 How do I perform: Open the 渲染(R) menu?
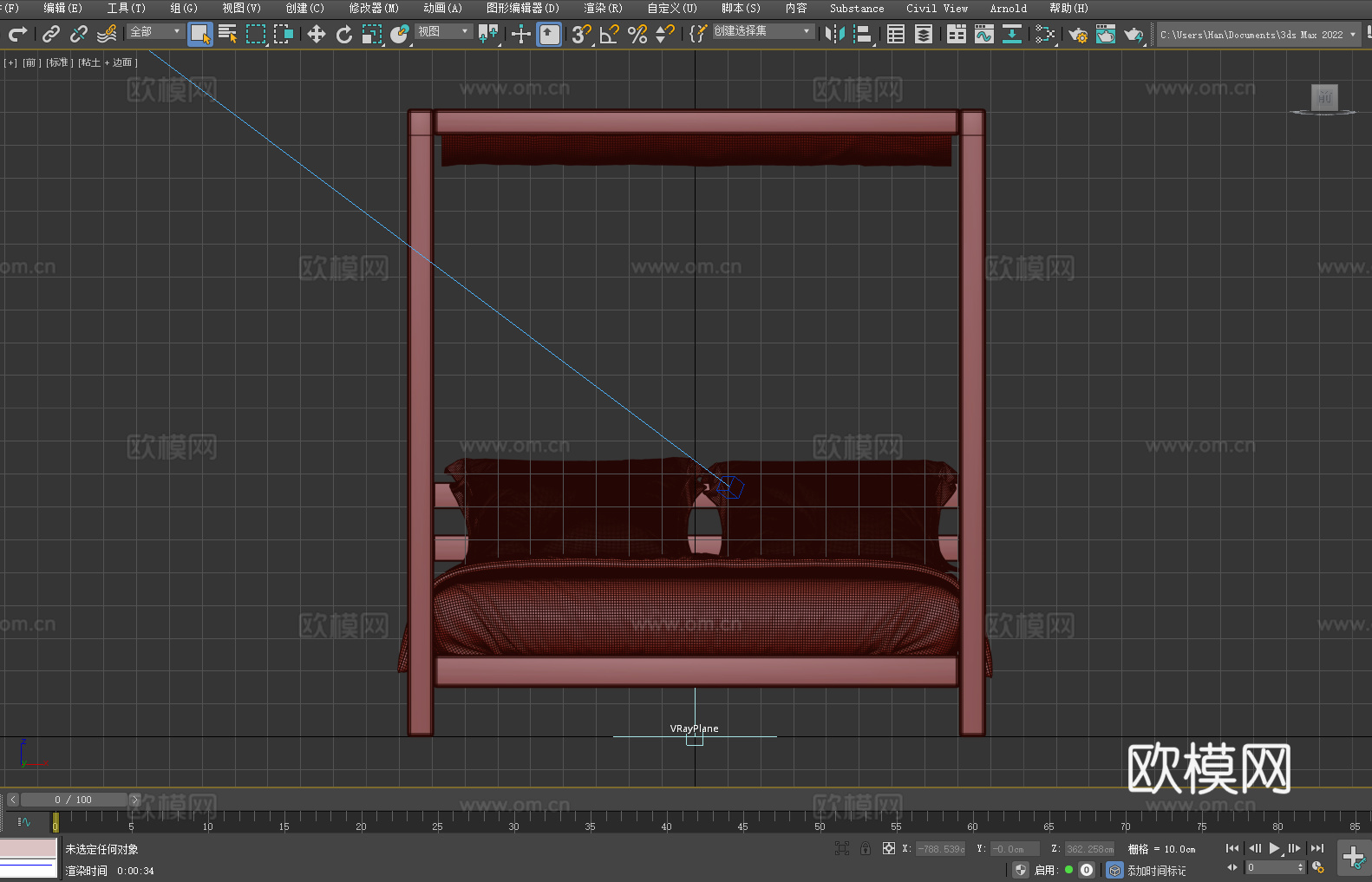[603, 8]
